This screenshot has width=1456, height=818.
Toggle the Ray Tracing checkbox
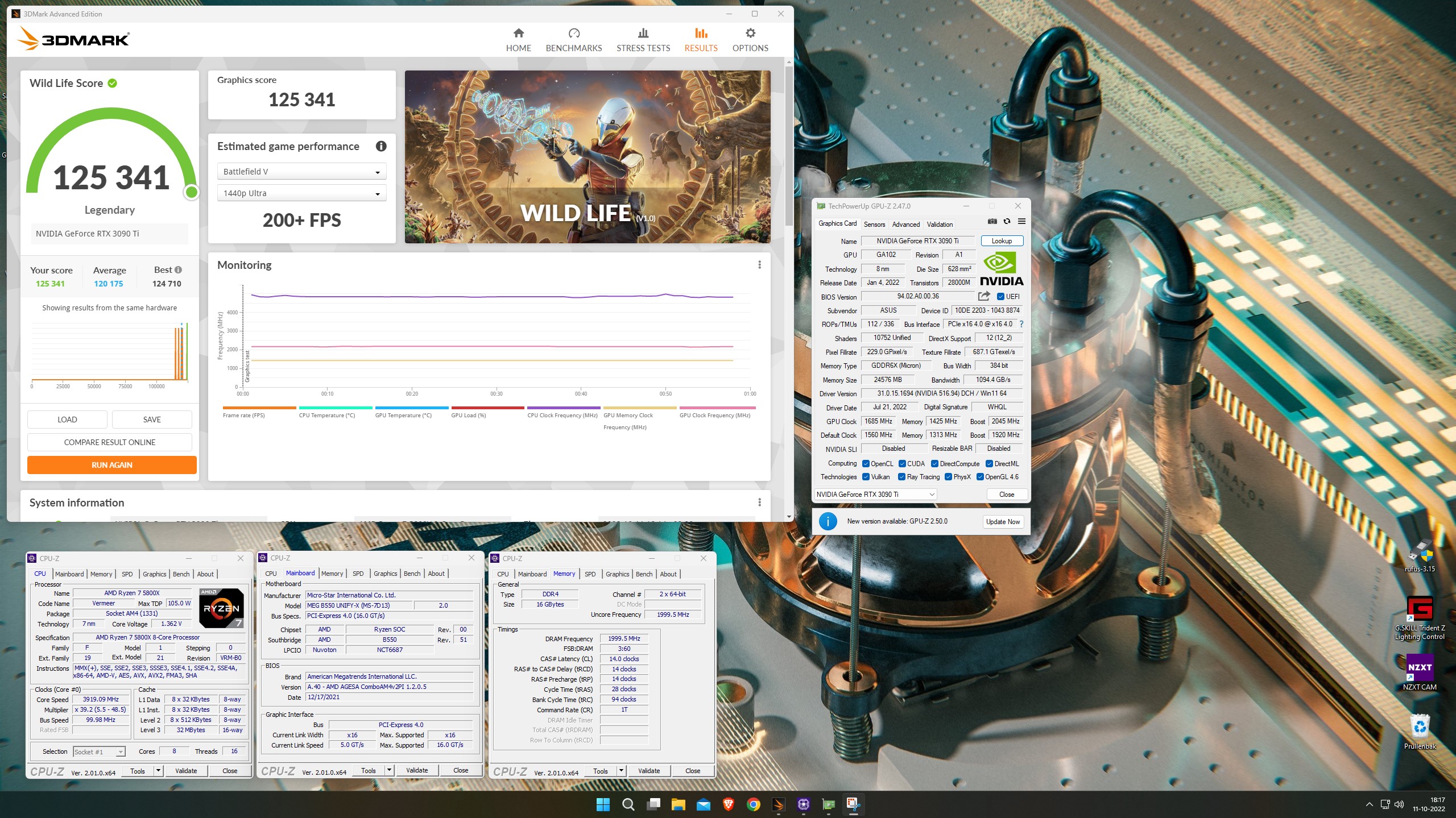pos(901,476)
